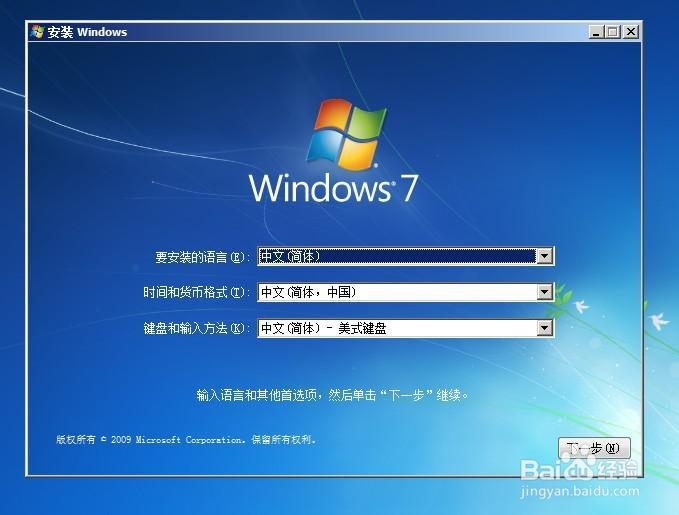
Task: Close the Install Windows window
Action: pyautogui.click(x=631, y=32)
